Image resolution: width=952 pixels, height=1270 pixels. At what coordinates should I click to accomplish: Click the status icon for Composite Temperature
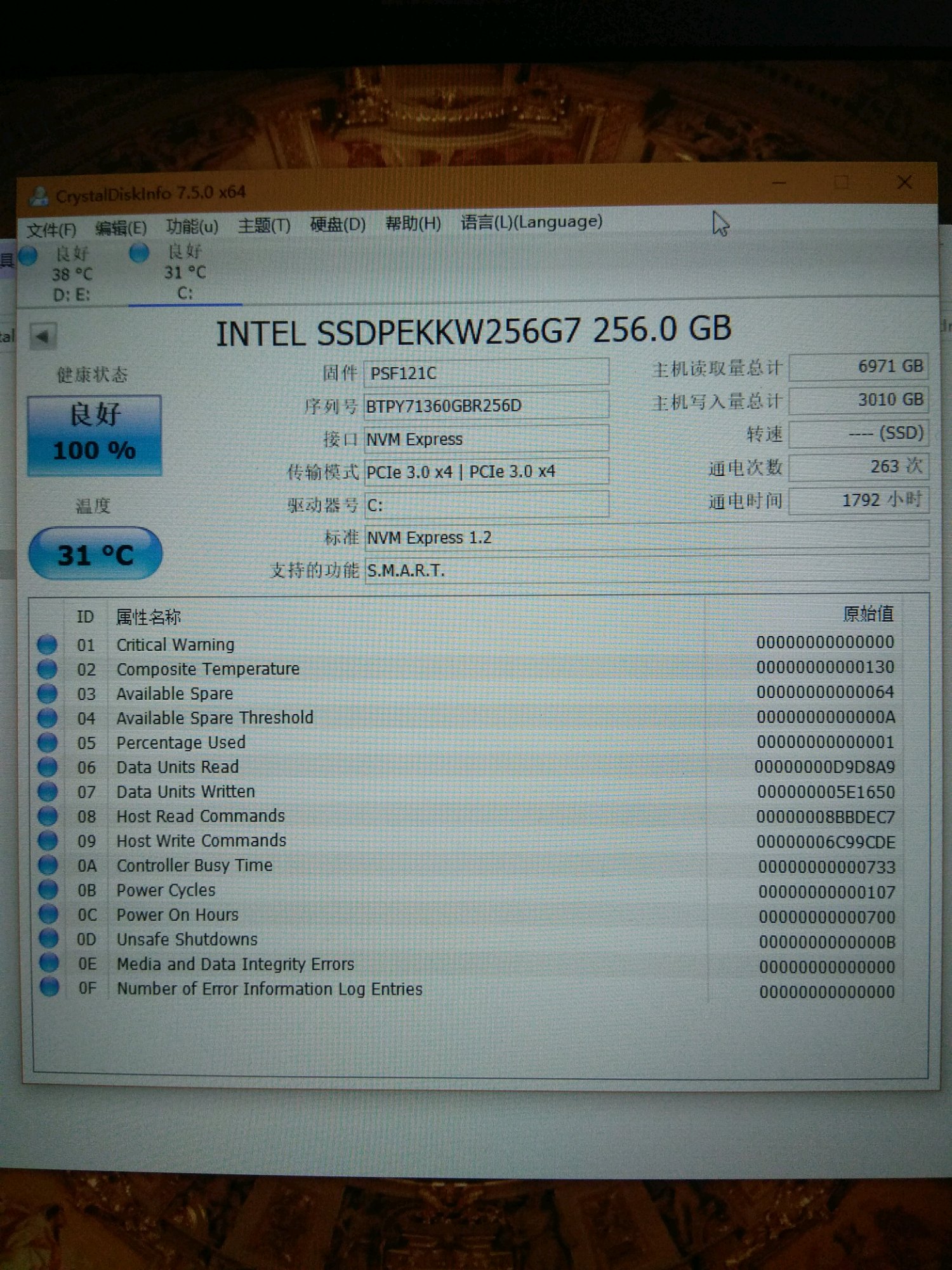[x=47, y=669]
